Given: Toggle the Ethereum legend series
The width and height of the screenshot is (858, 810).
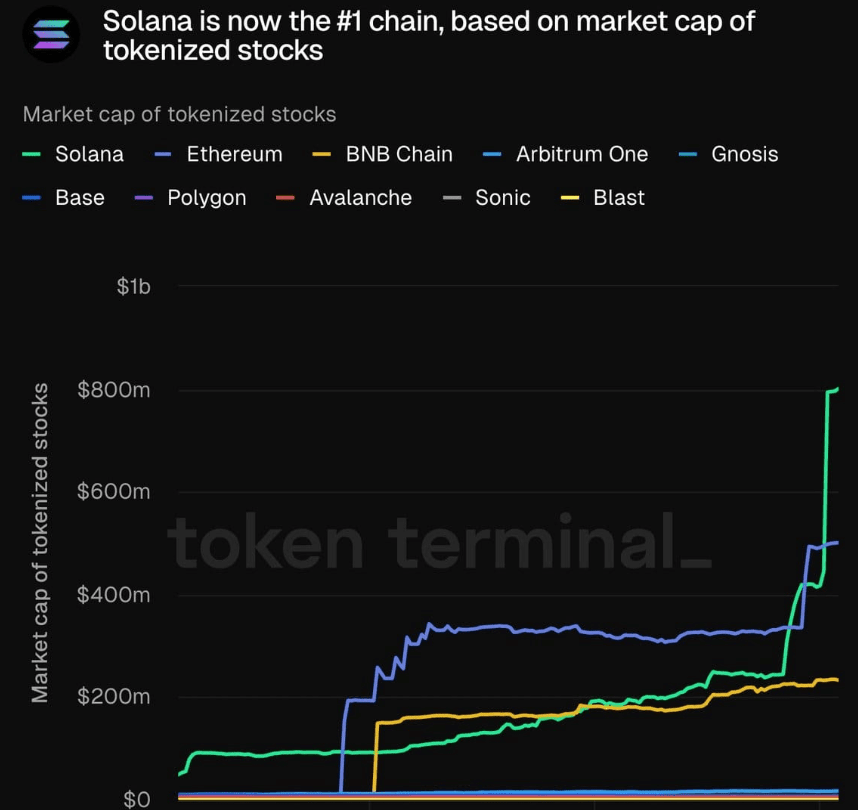Looking at the screenshot, I should (234, 154).
